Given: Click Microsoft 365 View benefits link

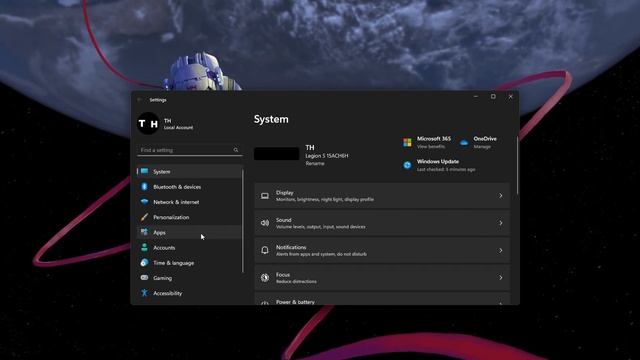Looking at the screenshot, I should point(431,146).
